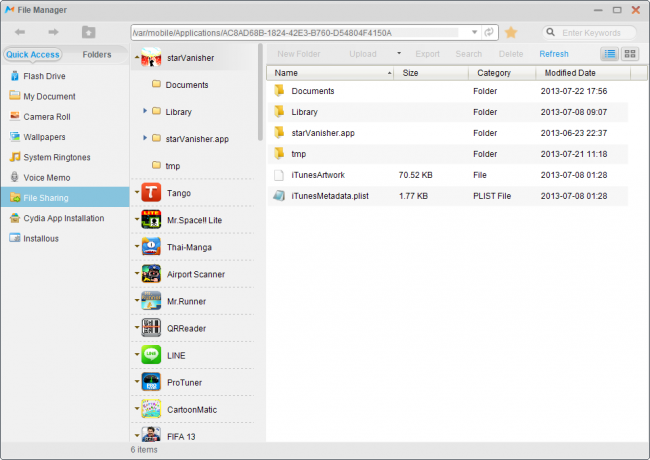The height and width of the screenshot is (460, 650).
Task: Open parent folder with the up-folder icon
Action: 88,32
